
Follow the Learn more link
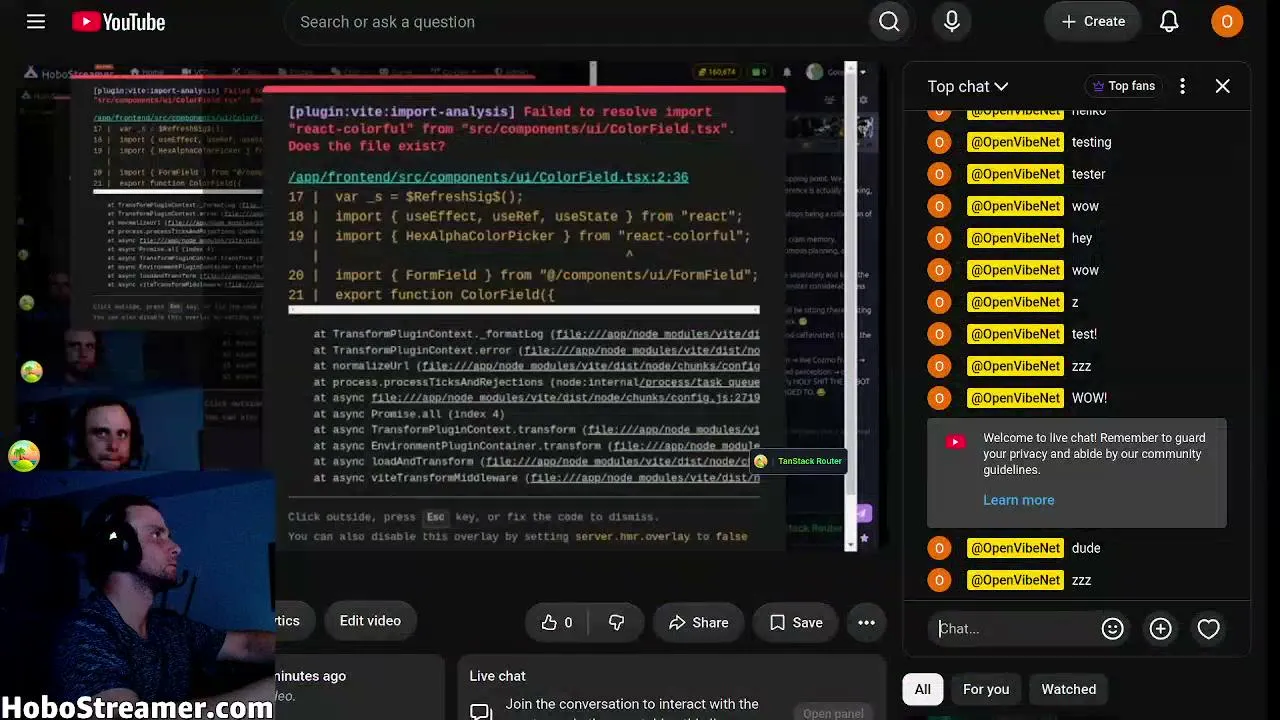(1018, 500)
